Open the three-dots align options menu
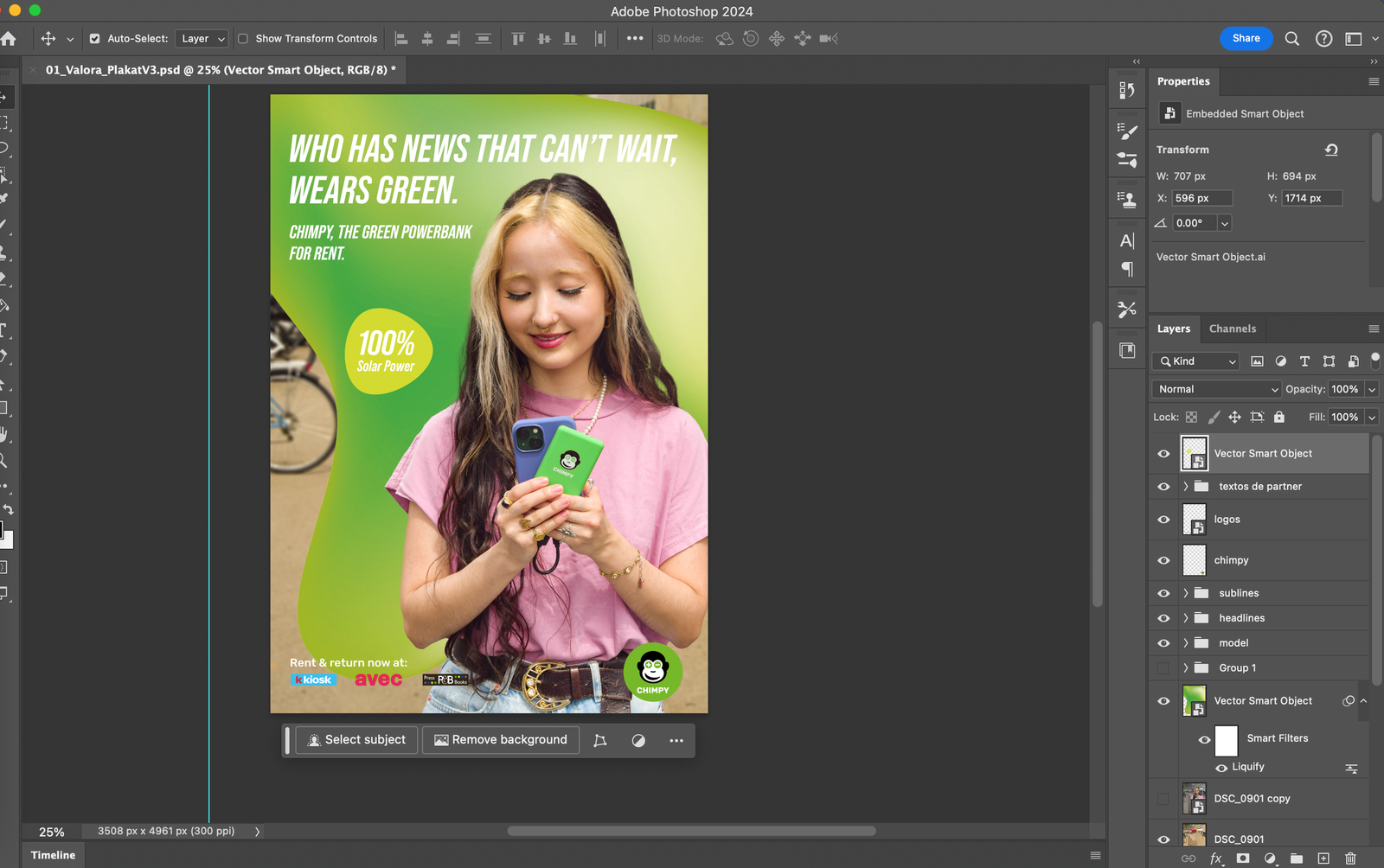Screen dimensions: 1384x868 pos(635,39)
